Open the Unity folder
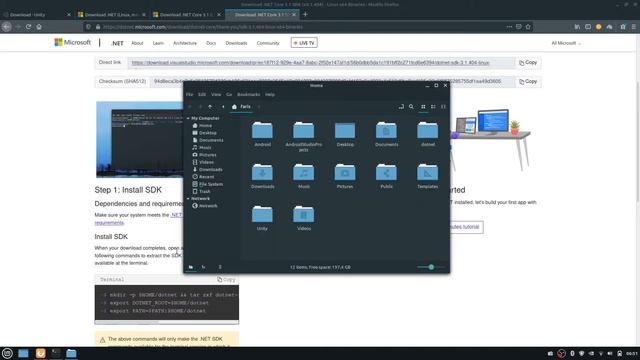 pyautogui.click(x=262, y=218)
